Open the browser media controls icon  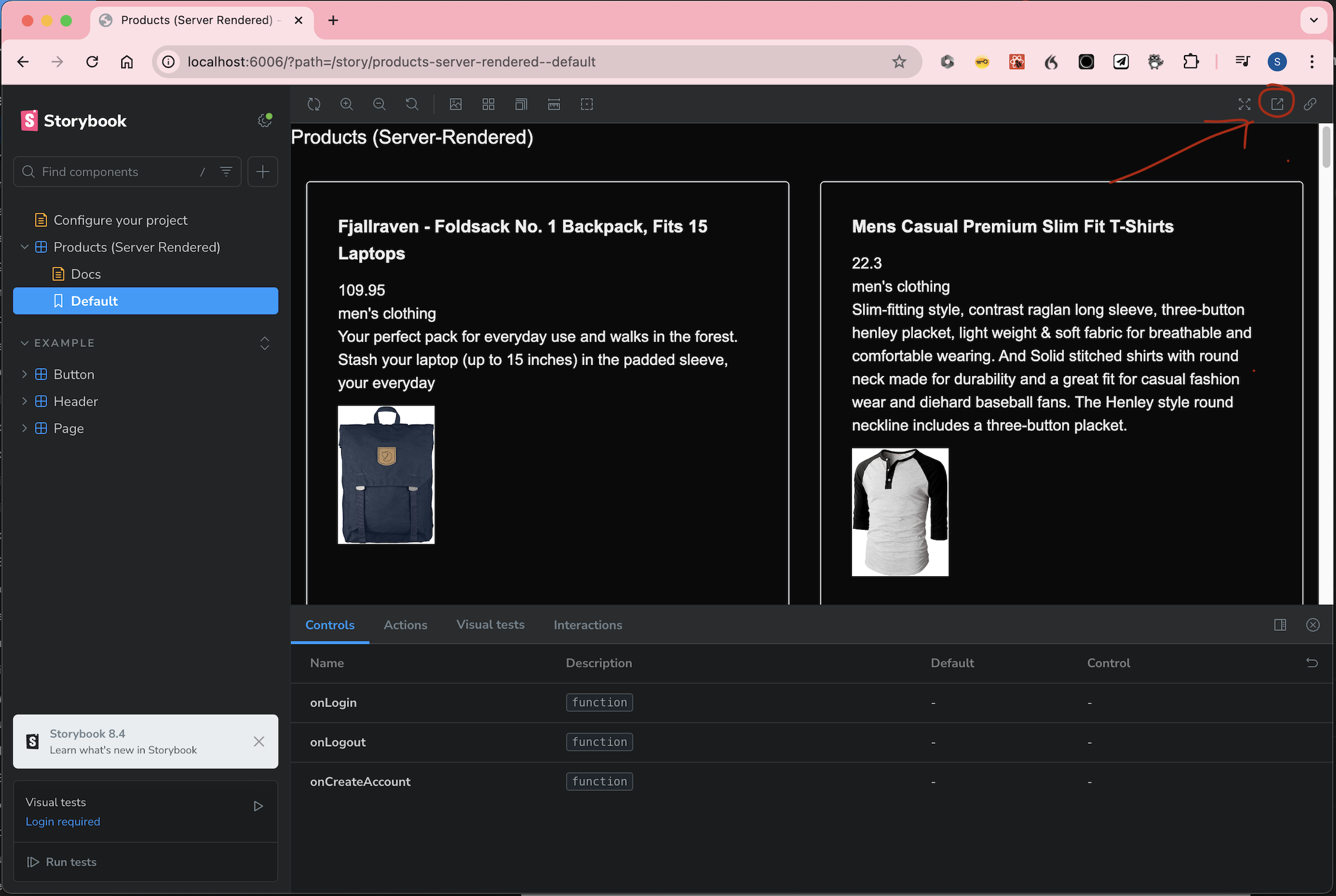(1243, 62)
